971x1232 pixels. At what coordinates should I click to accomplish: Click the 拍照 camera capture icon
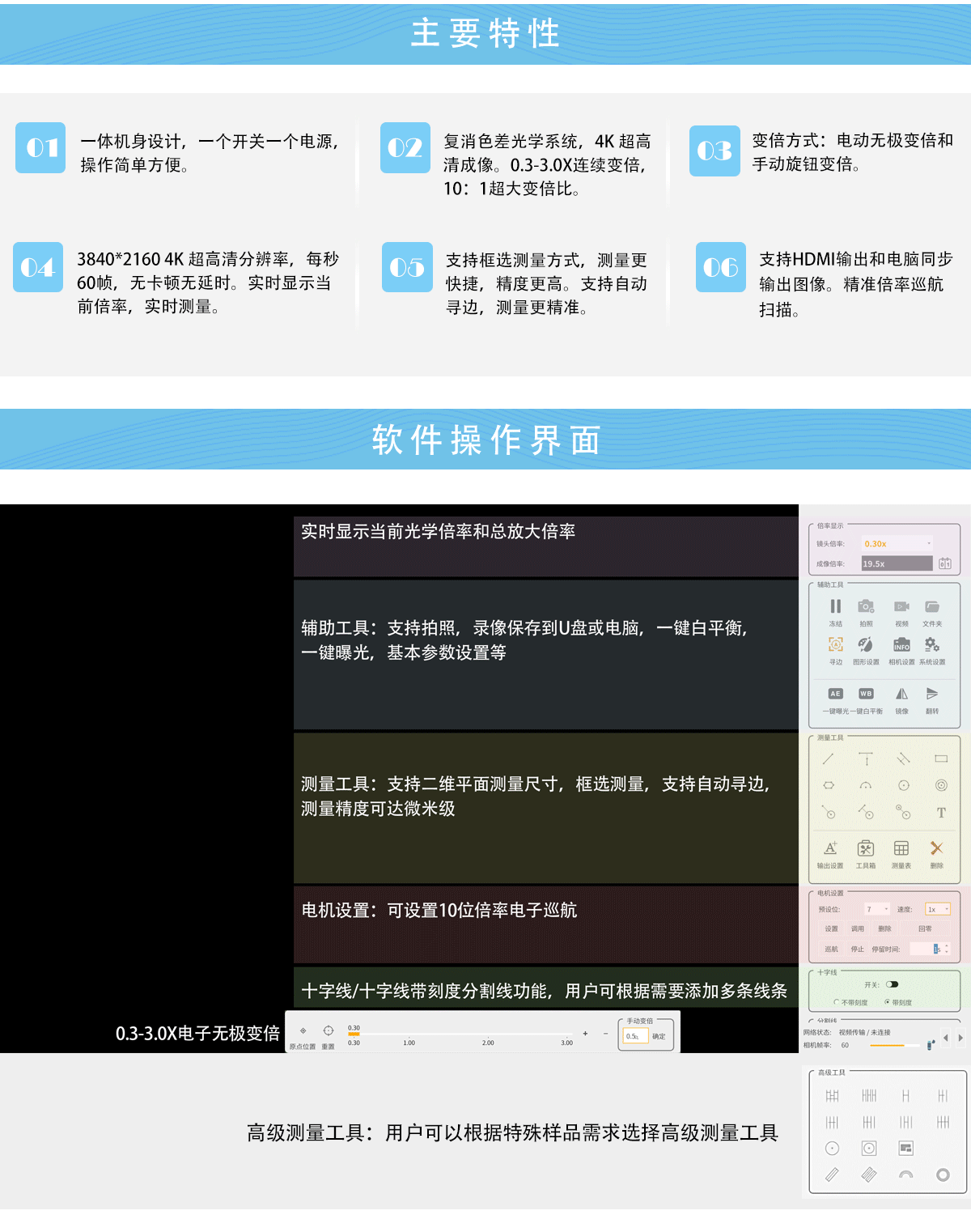tap(866, 606)
